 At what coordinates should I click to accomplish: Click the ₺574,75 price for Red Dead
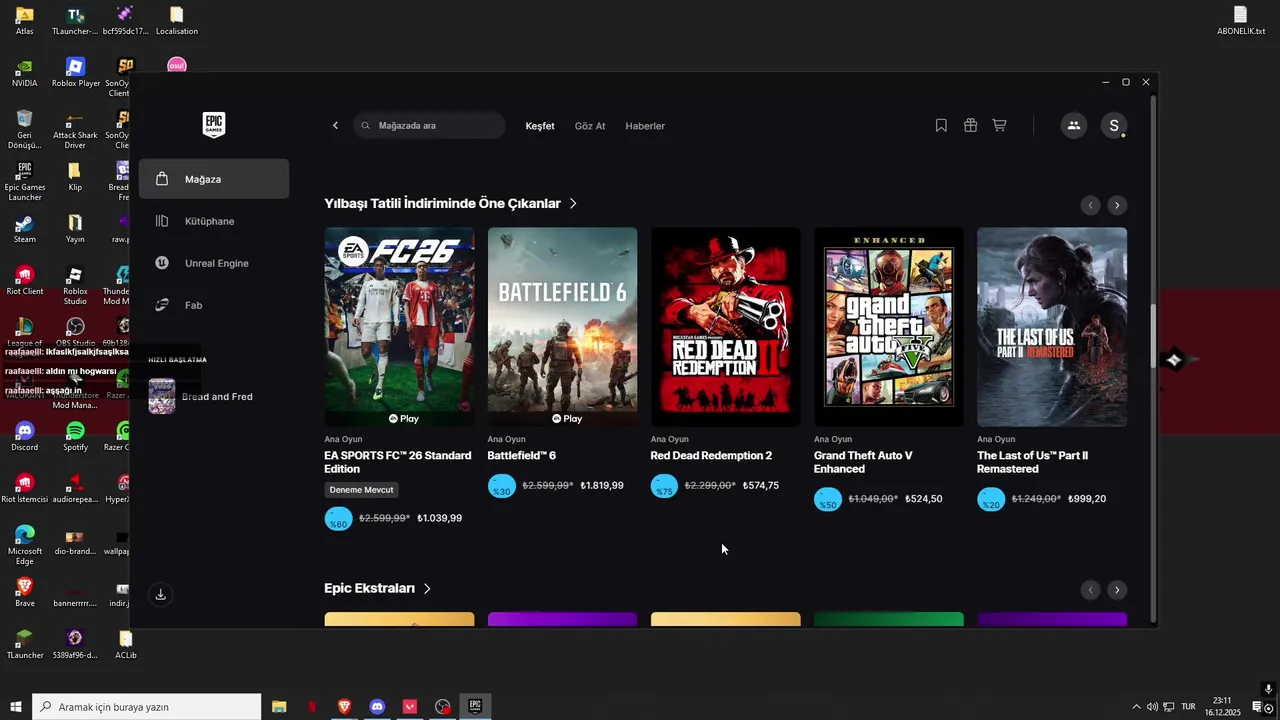pyautogui.click(x=761, y=486)
